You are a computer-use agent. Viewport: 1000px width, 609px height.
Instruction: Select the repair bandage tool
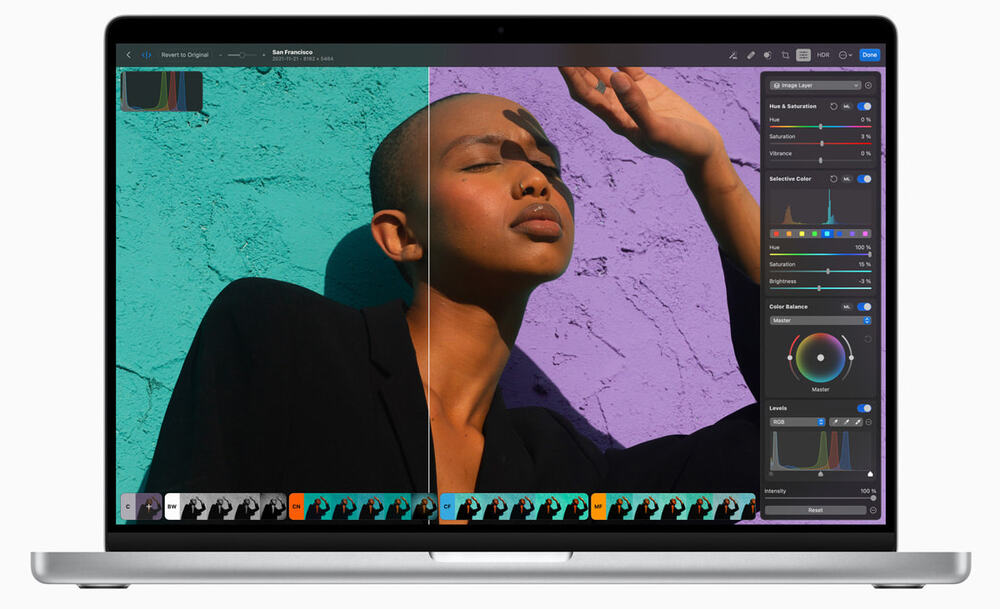tap(750, 55)
